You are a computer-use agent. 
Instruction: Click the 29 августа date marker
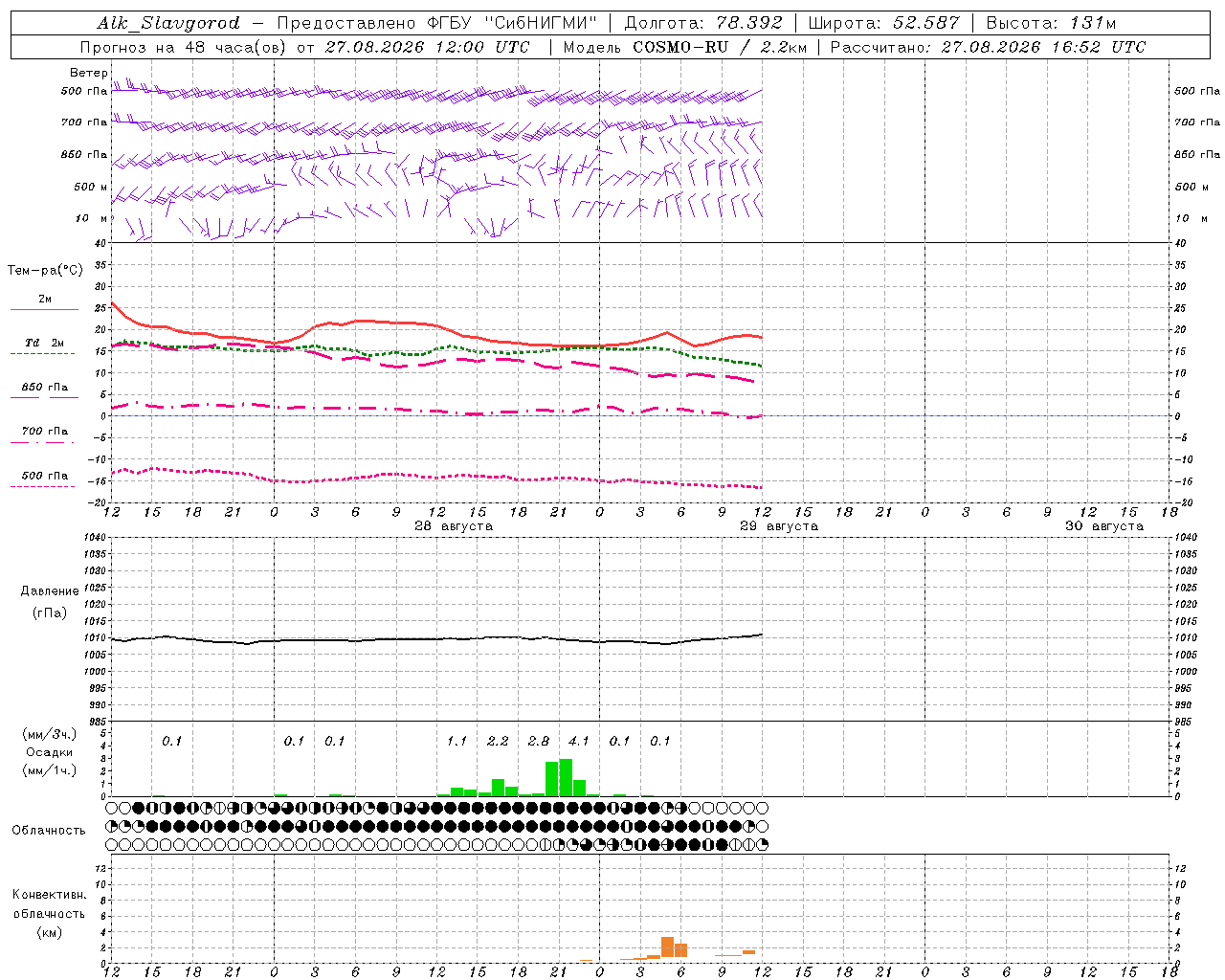point(779,526)
